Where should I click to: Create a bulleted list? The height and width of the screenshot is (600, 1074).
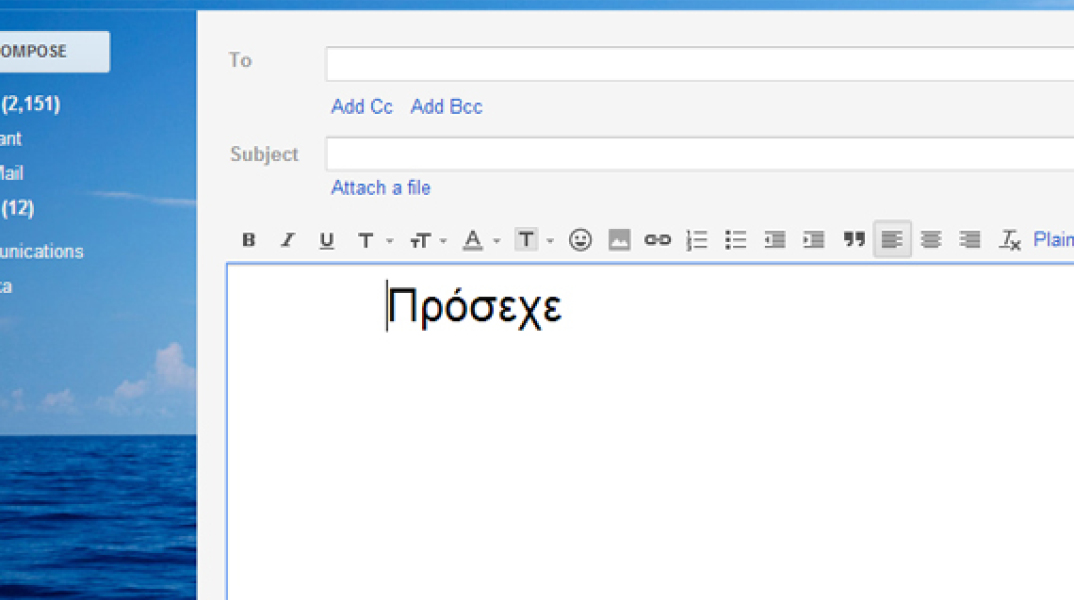736,240
